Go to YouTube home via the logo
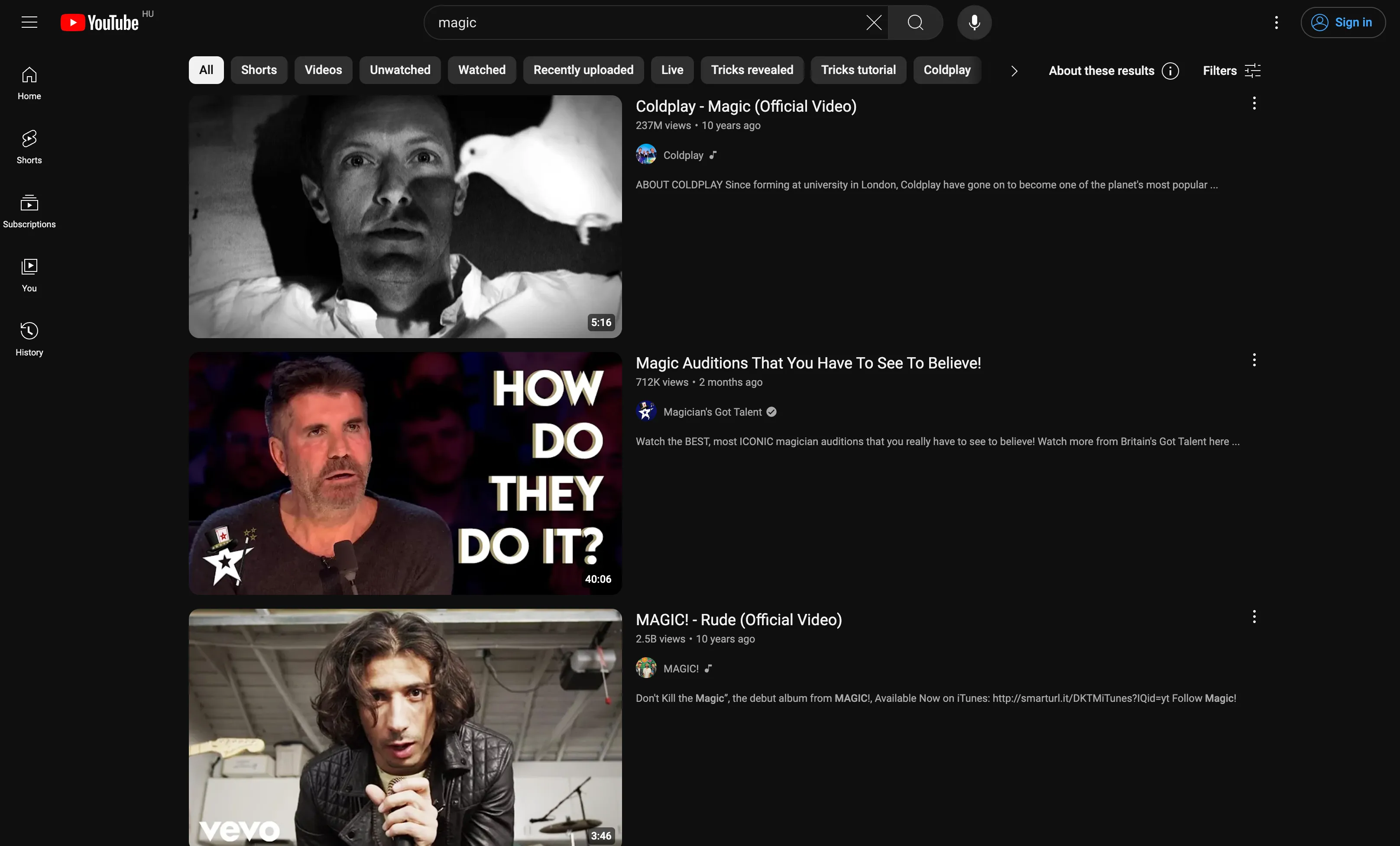Screen dimensions: 1400x846 click(x=100, y=23)
